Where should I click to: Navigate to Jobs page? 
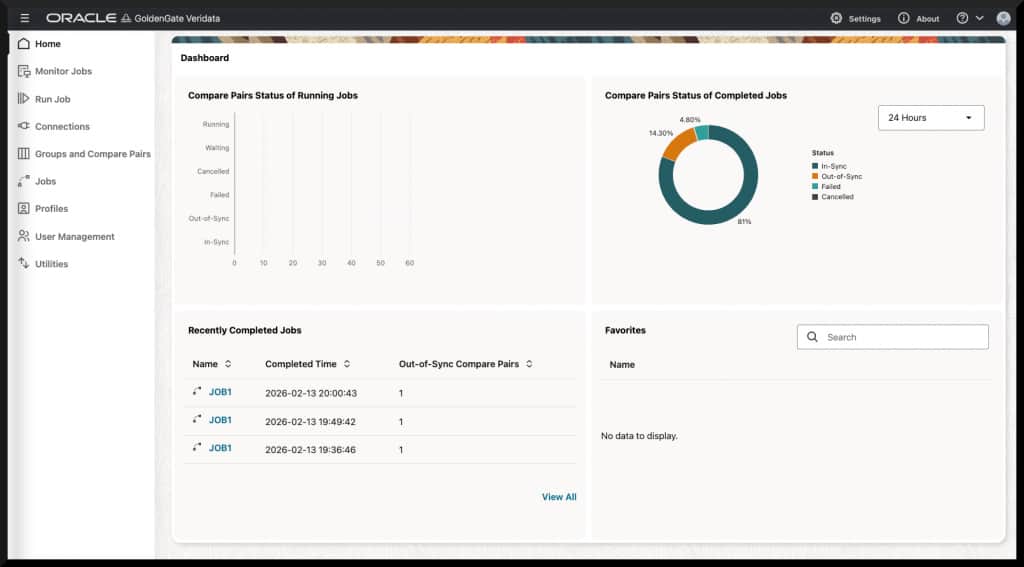46,182
